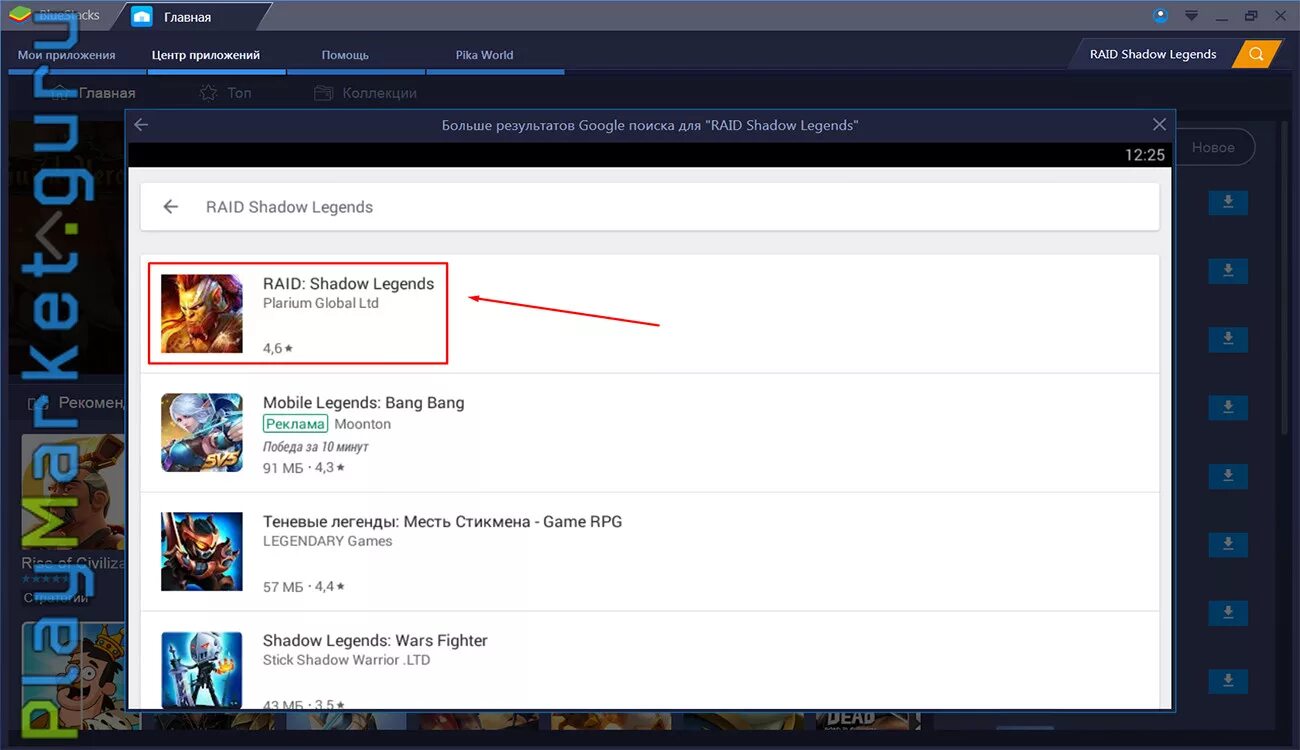Click LEGENDARY Games developer name
Image resolution: width=1300 pixels, height=750 pixels.
(328, 541)
